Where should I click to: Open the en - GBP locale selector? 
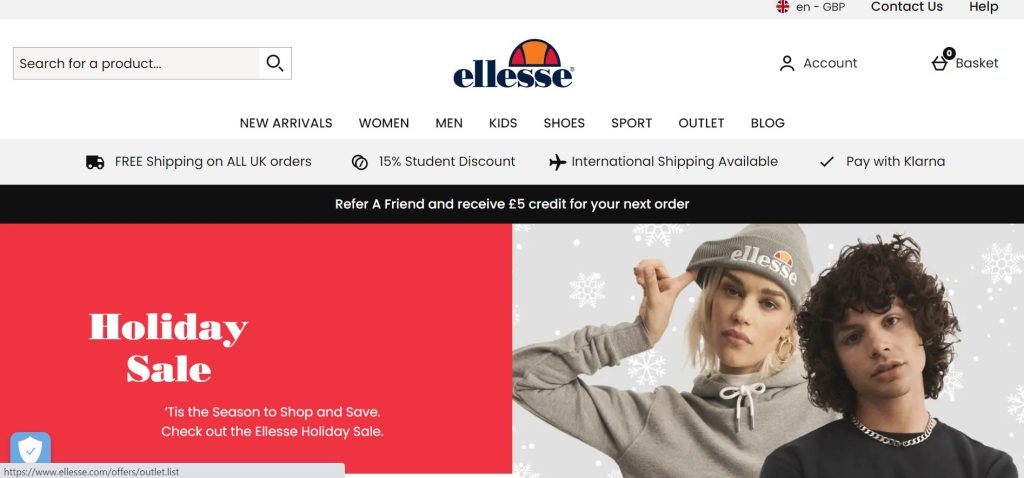820,7
